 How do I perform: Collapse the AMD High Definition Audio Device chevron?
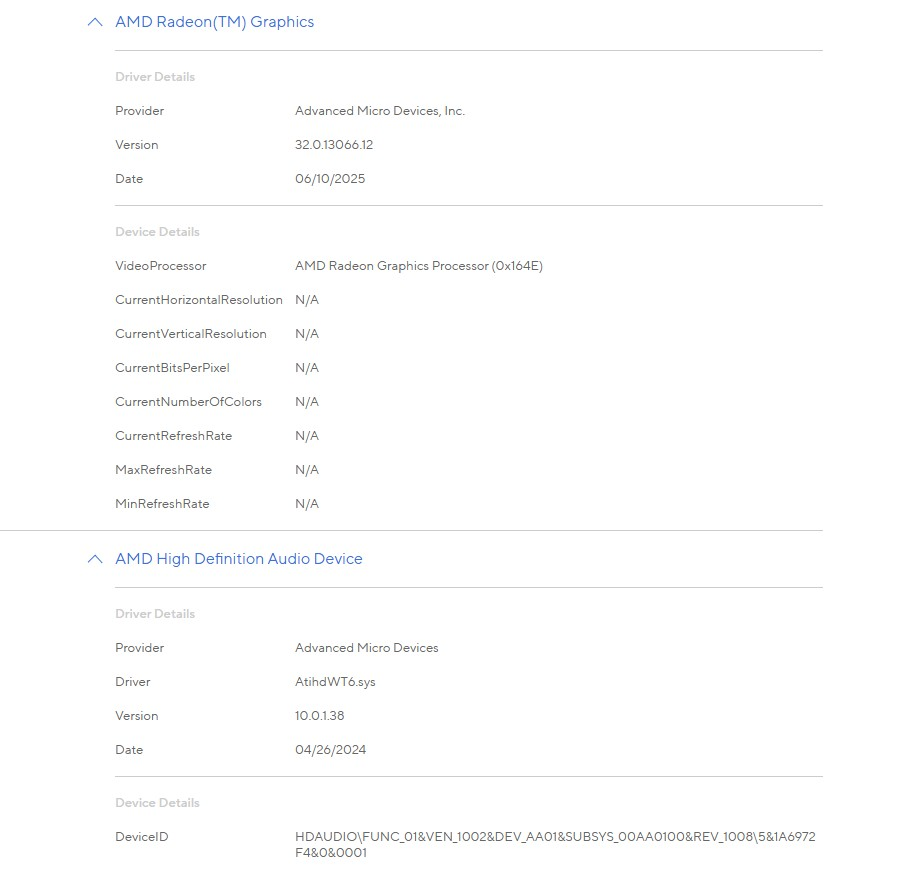coord(95,559)
